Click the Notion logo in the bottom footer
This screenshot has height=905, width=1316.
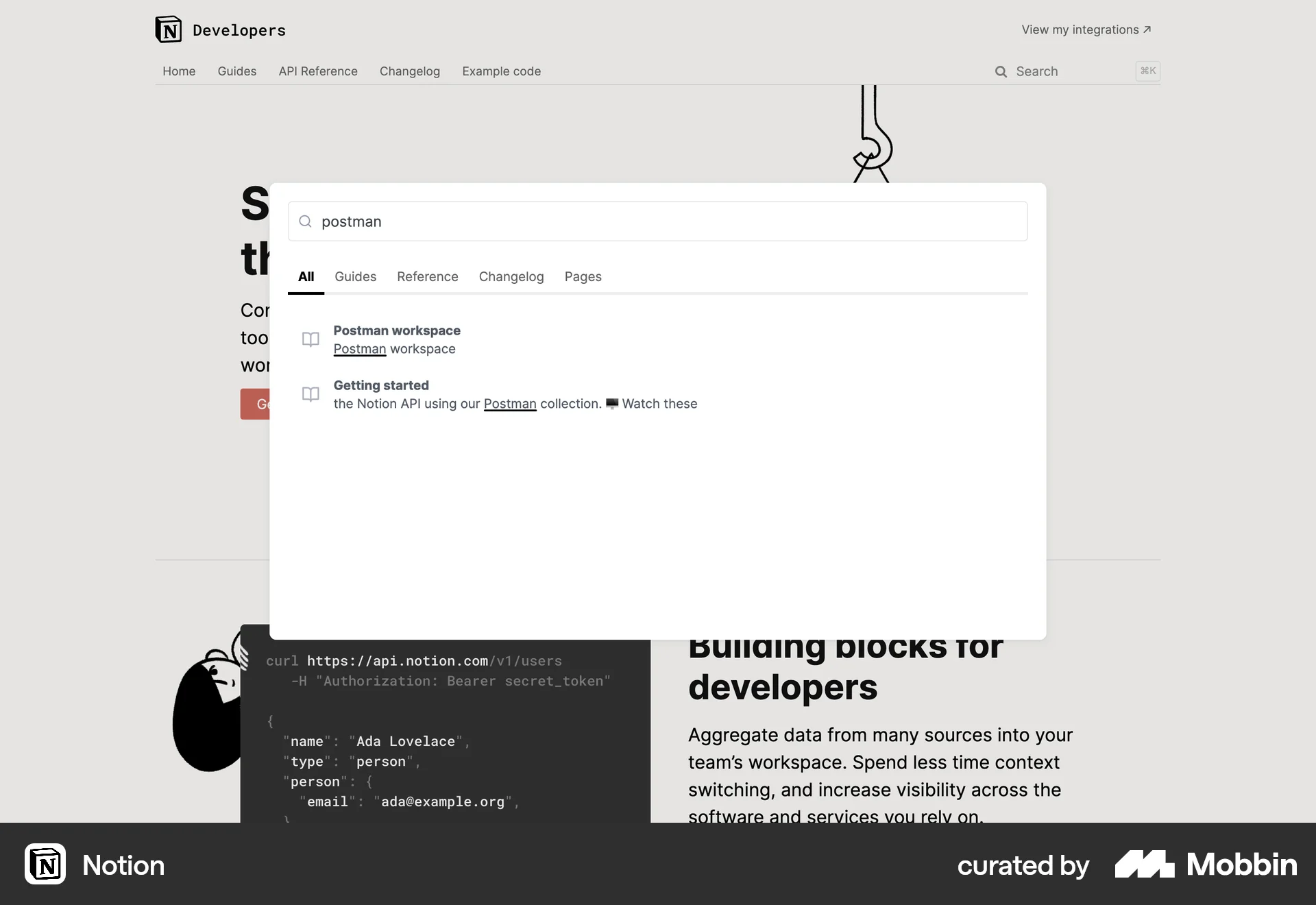45,865
